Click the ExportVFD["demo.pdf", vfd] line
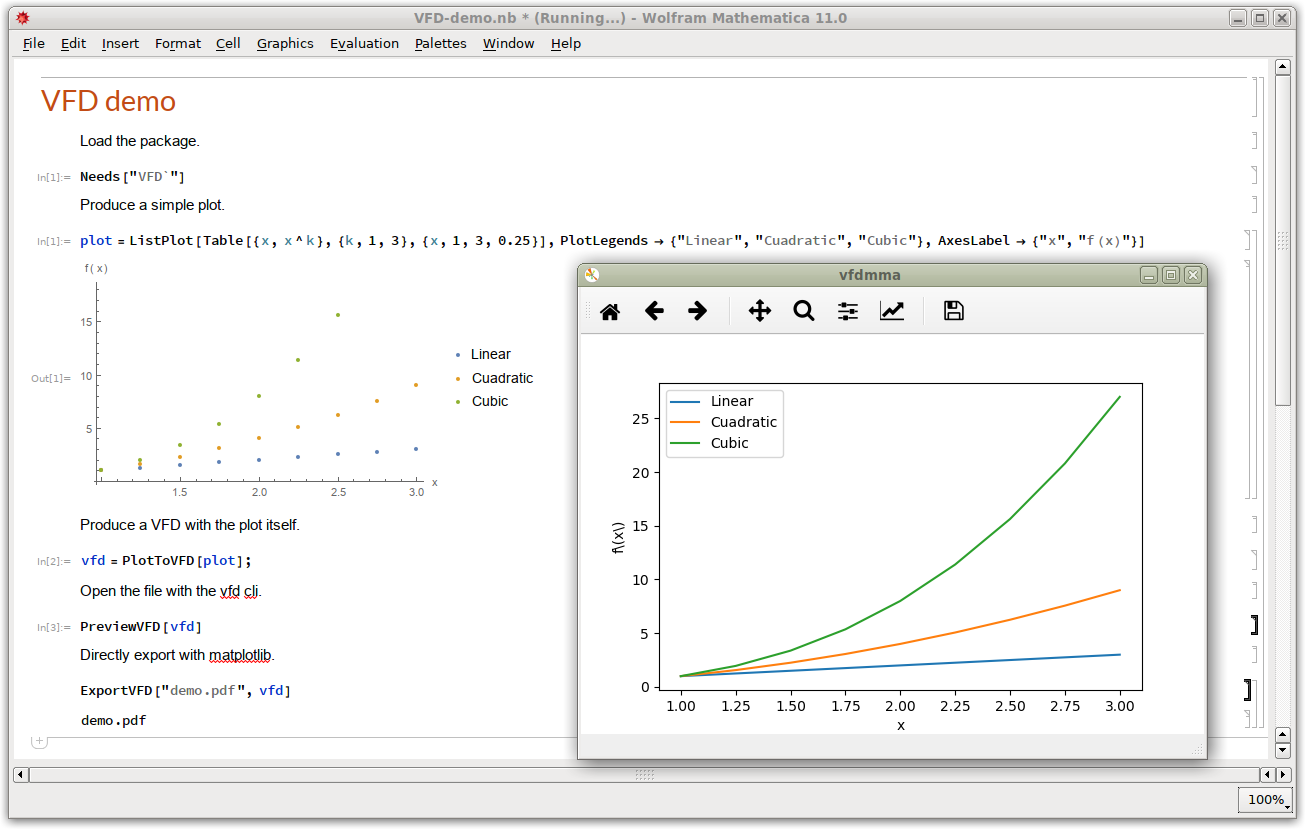Screen dimensions: 1305x829 [186, 691]
